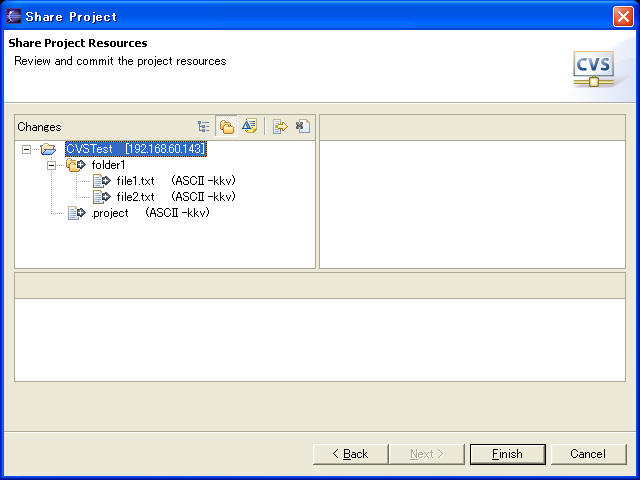Select the compressed folders layout icon
The width and height of the screenshot is (640, 480).
pyautogui.click(x=227, y=127)
